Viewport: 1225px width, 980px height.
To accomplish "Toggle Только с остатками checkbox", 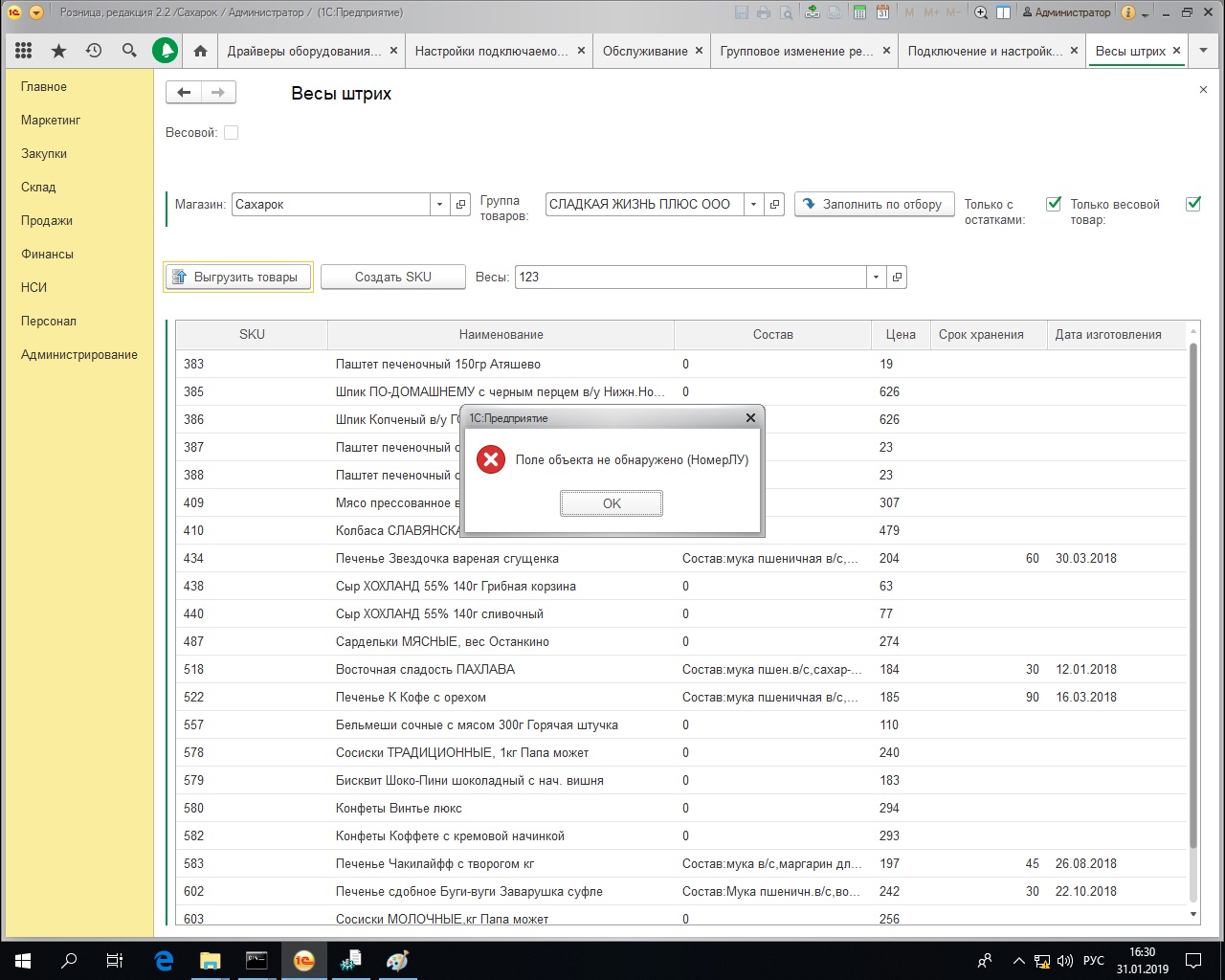I will tap(1054, 203).
